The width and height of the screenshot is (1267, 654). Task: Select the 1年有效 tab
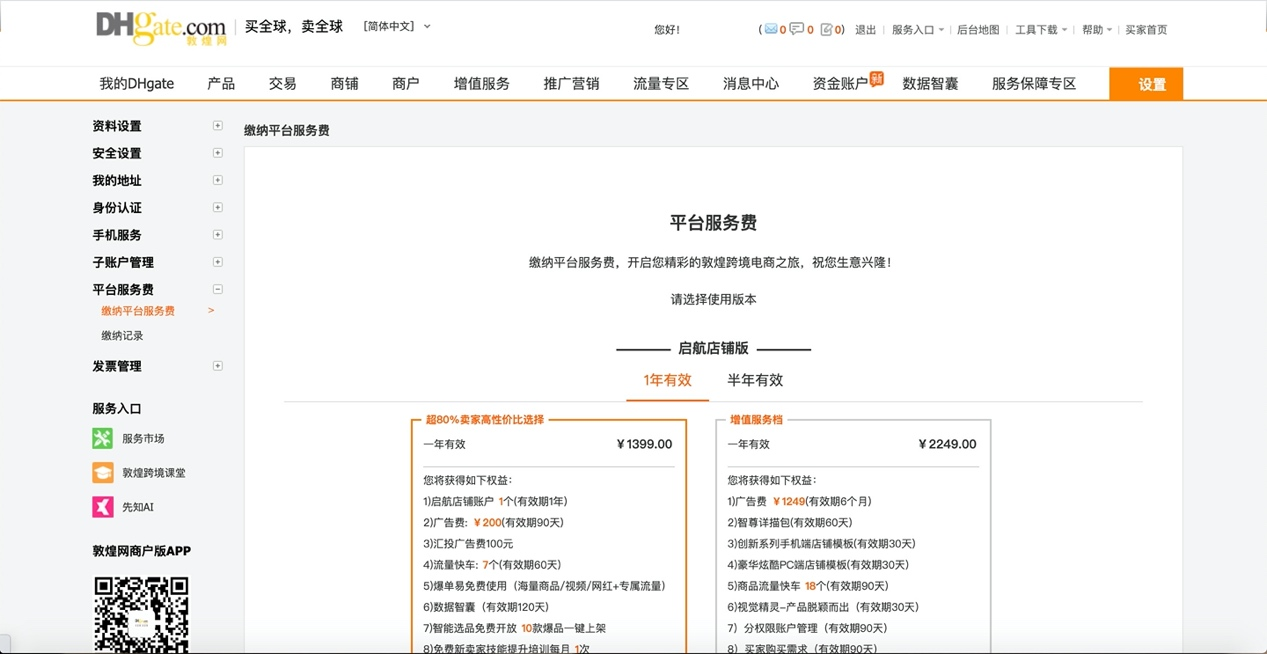tap(667, 380)
